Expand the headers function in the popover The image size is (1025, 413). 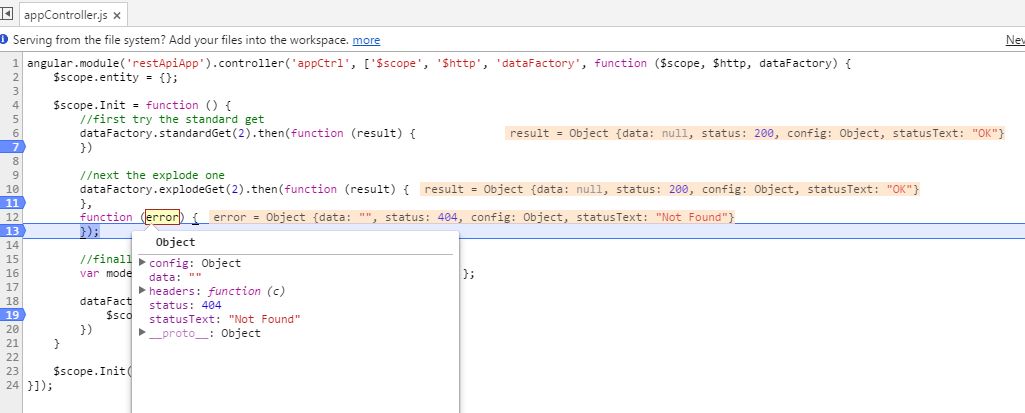142,291
